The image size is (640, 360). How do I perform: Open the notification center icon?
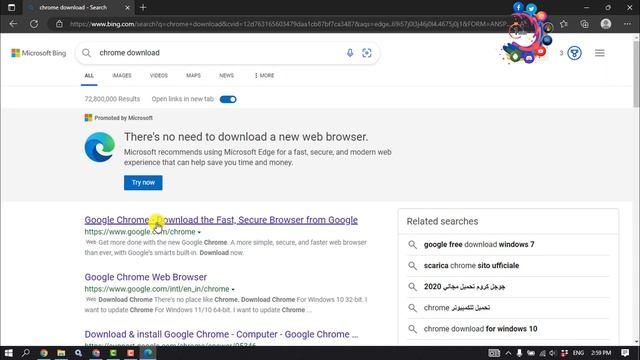[625, 353]
